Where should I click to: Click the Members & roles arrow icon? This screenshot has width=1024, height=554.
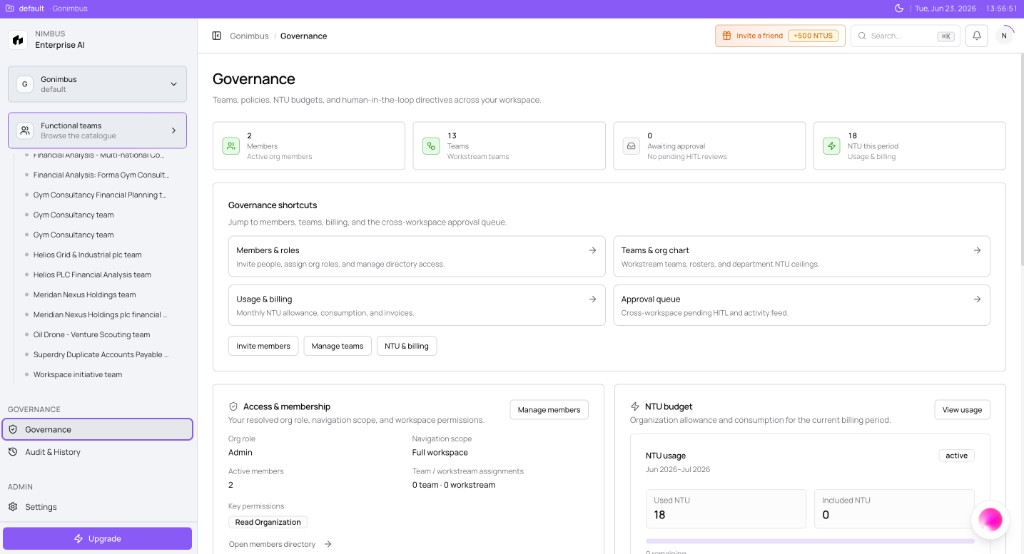[592, 250]
